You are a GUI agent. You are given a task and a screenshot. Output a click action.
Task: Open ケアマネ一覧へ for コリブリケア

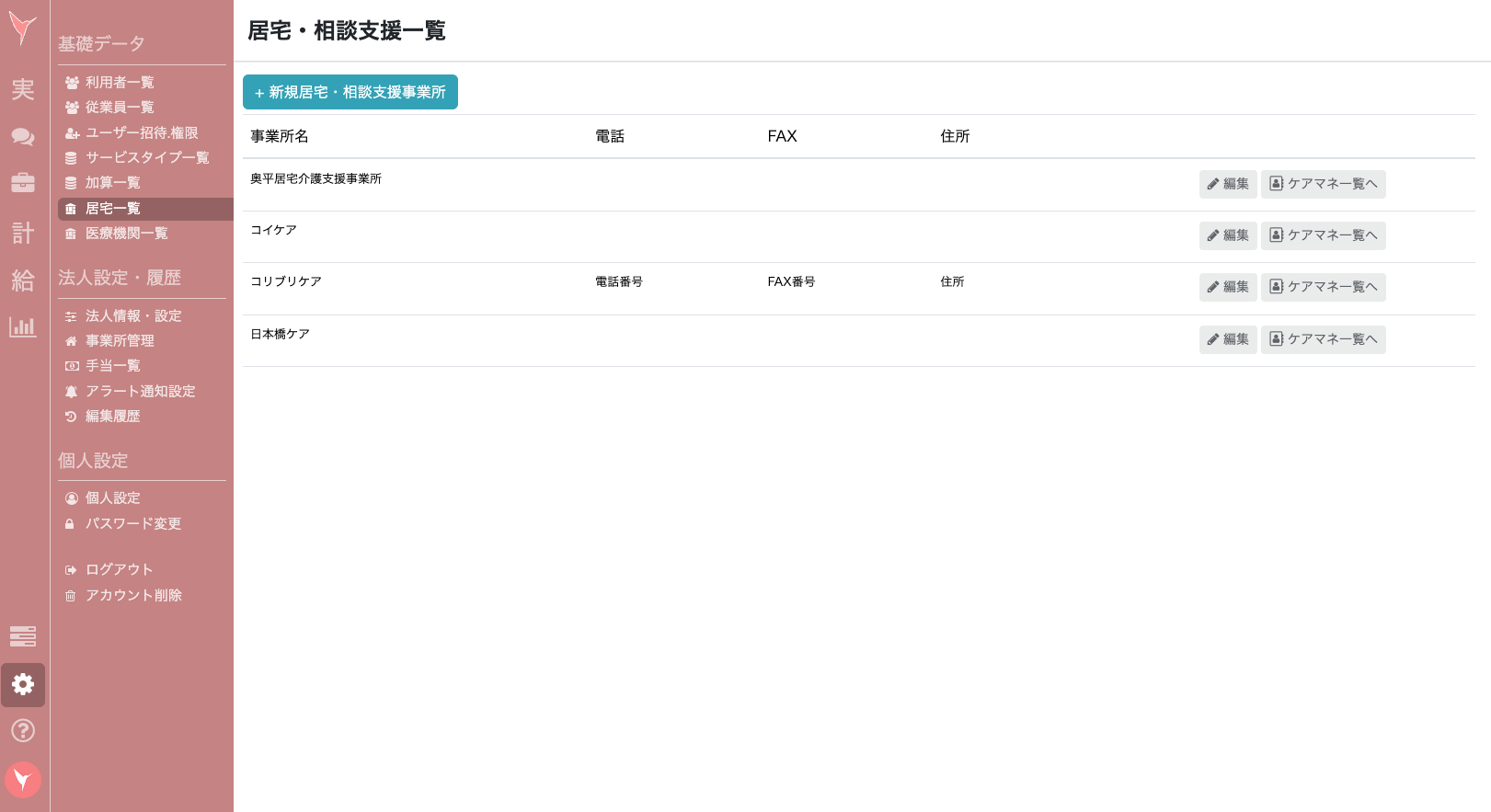[1324, 287]
